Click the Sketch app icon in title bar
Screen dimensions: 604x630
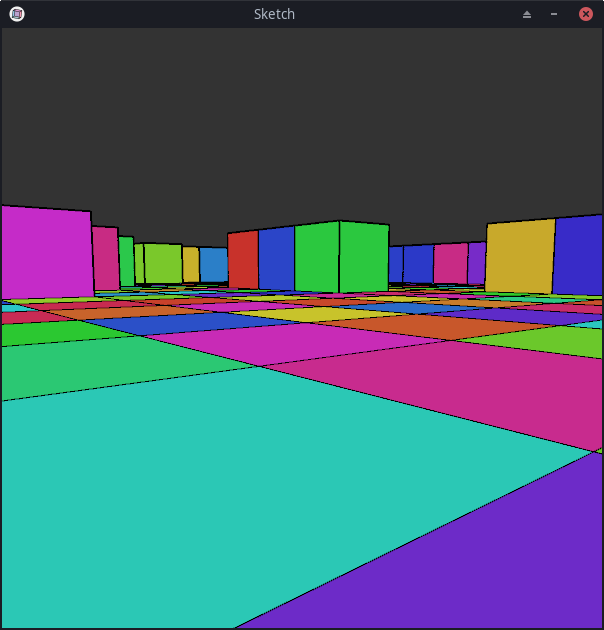[x=16, y=14]
